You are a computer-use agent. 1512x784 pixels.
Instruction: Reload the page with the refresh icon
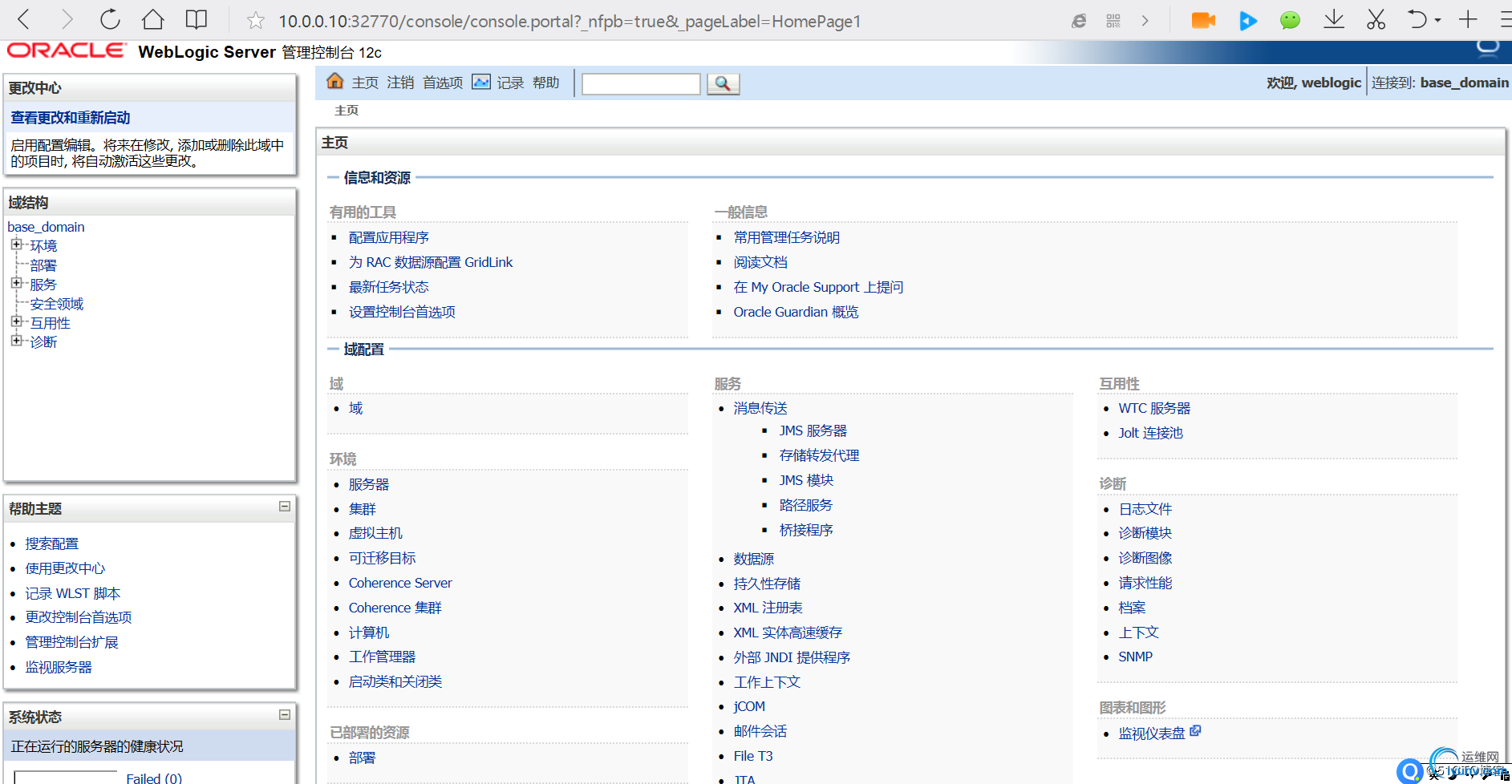[x=110, y=19]
